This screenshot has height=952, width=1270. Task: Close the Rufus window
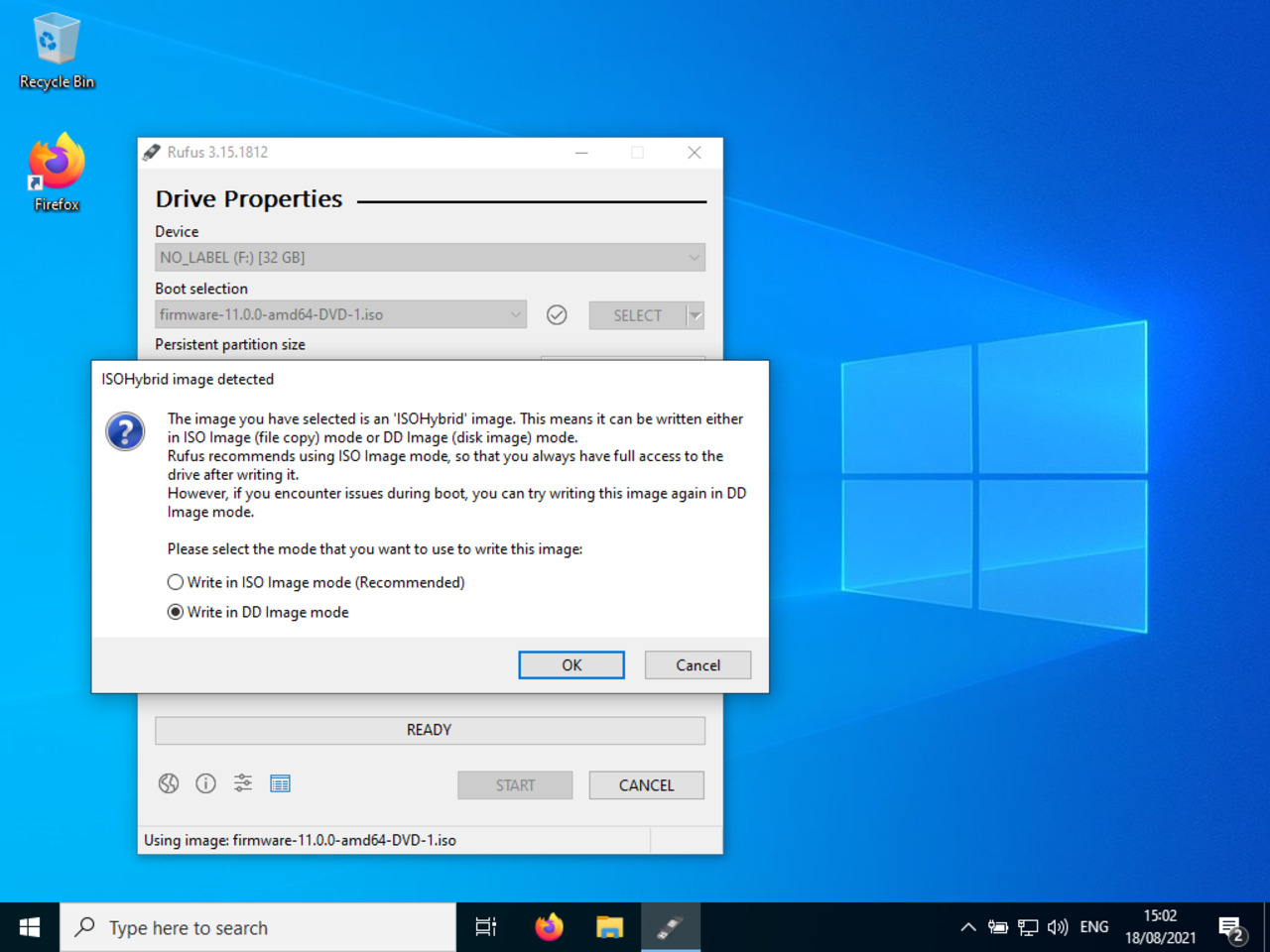[695, 152]
